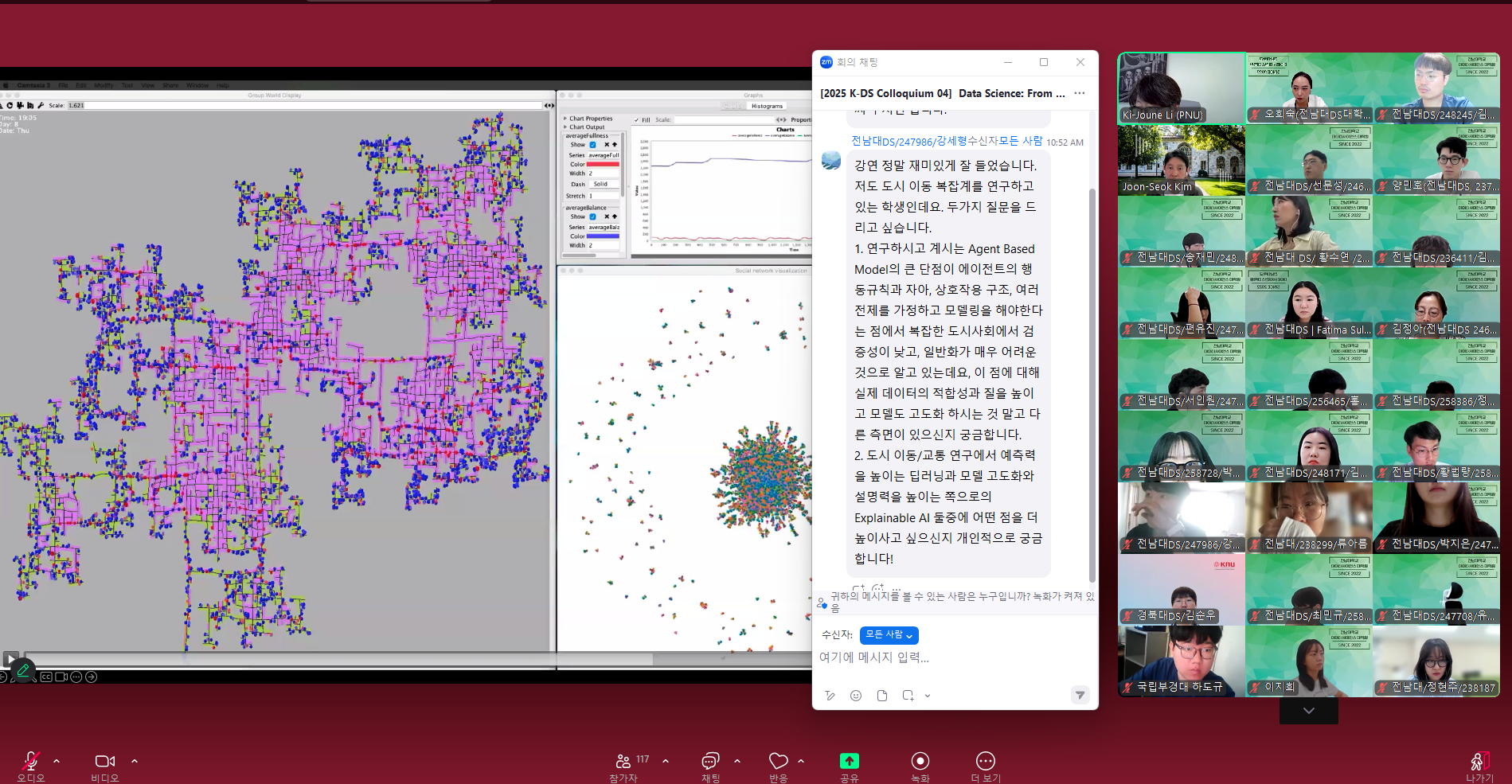Switch to Charts tab in Graphs window
Viewport: 1512px width, 784px height.
[733, 106]
